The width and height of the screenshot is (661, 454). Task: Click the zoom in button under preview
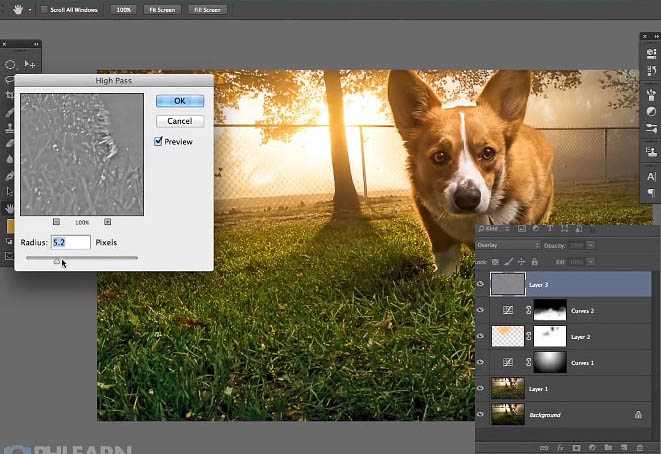coord(107,222)
